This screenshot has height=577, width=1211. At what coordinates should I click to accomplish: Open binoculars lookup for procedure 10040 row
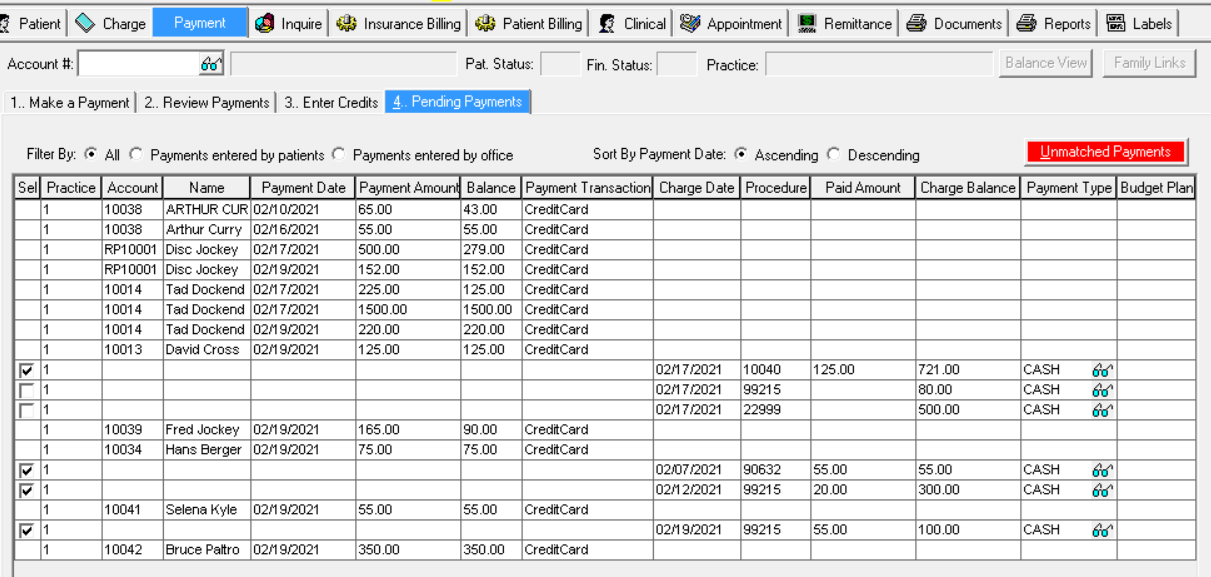(1101, 370)
